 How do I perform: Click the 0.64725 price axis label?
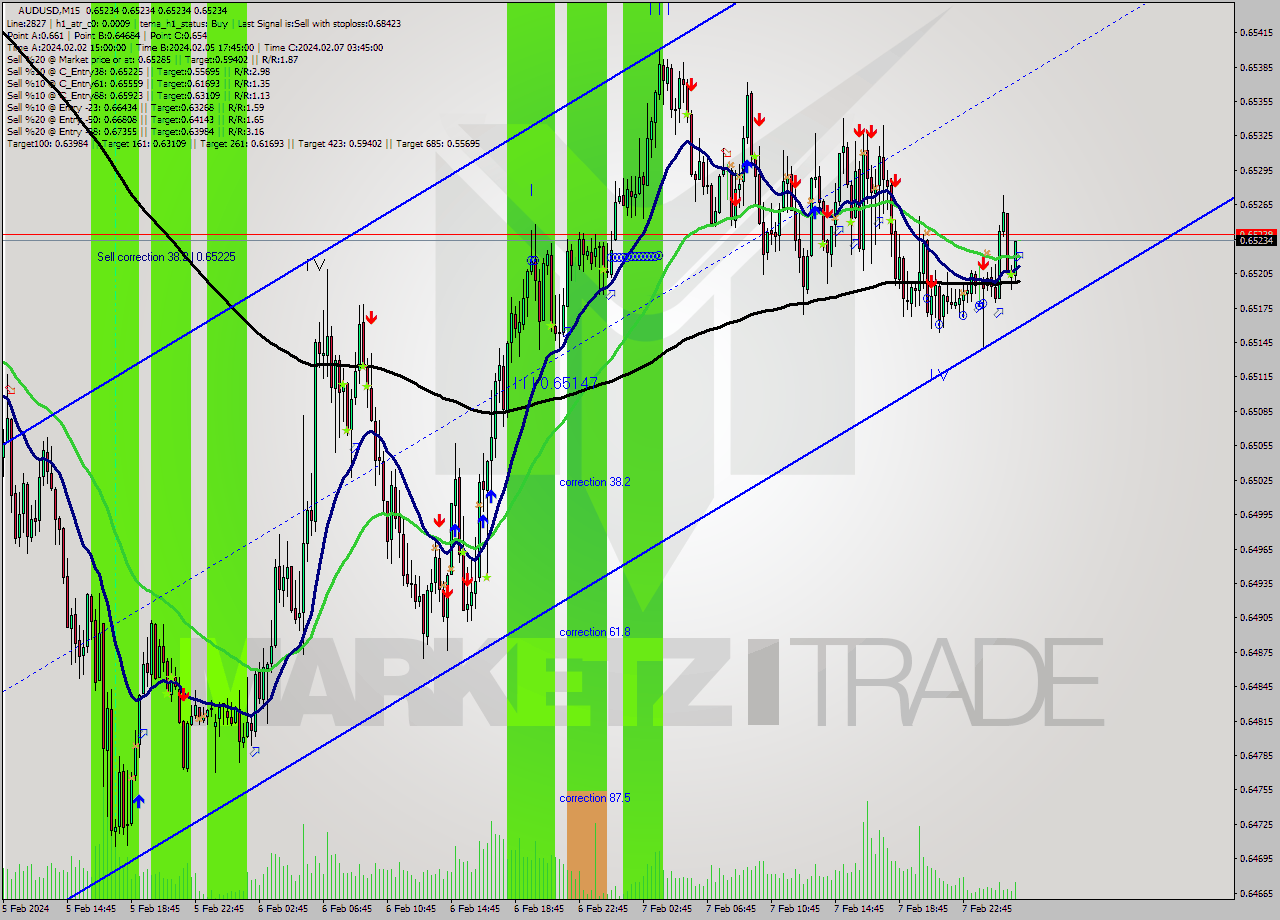coord(1256,824)
